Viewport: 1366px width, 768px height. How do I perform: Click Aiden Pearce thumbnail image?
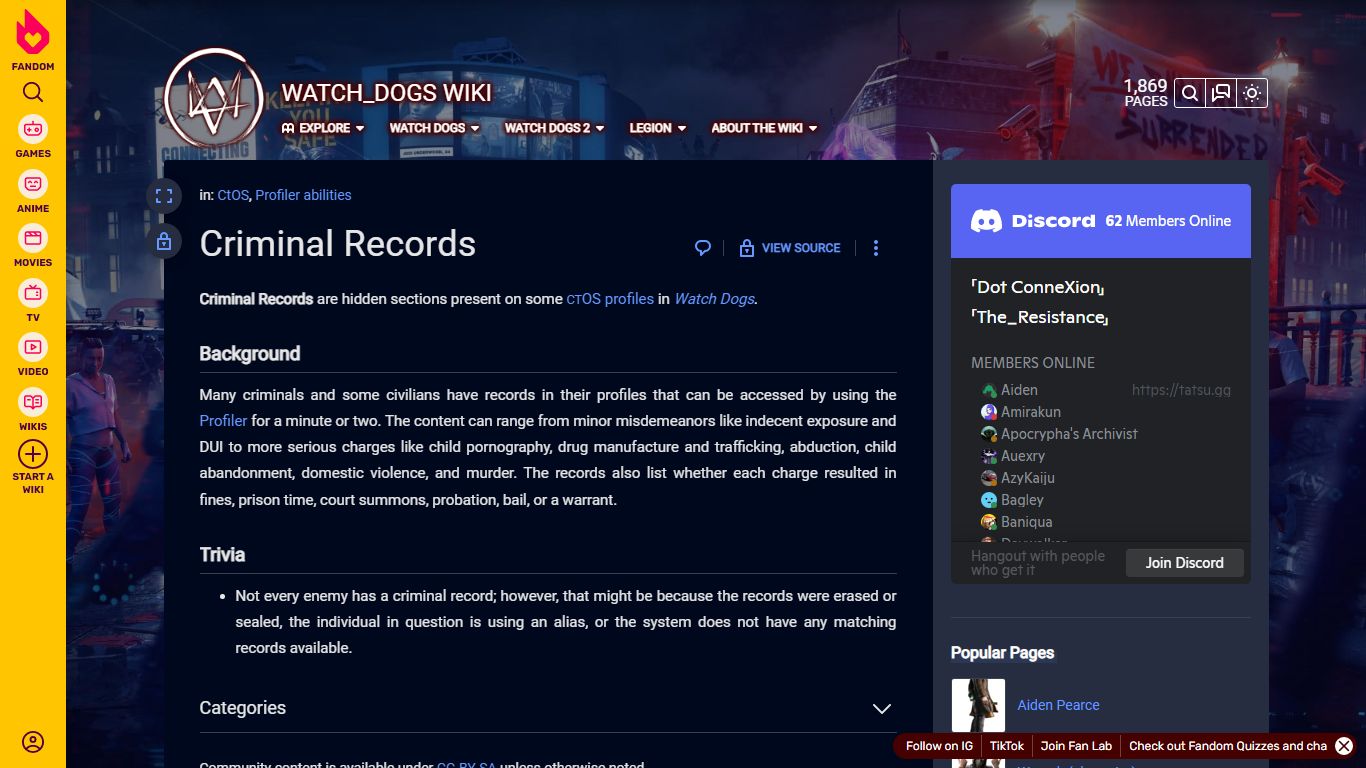(978, 705)
